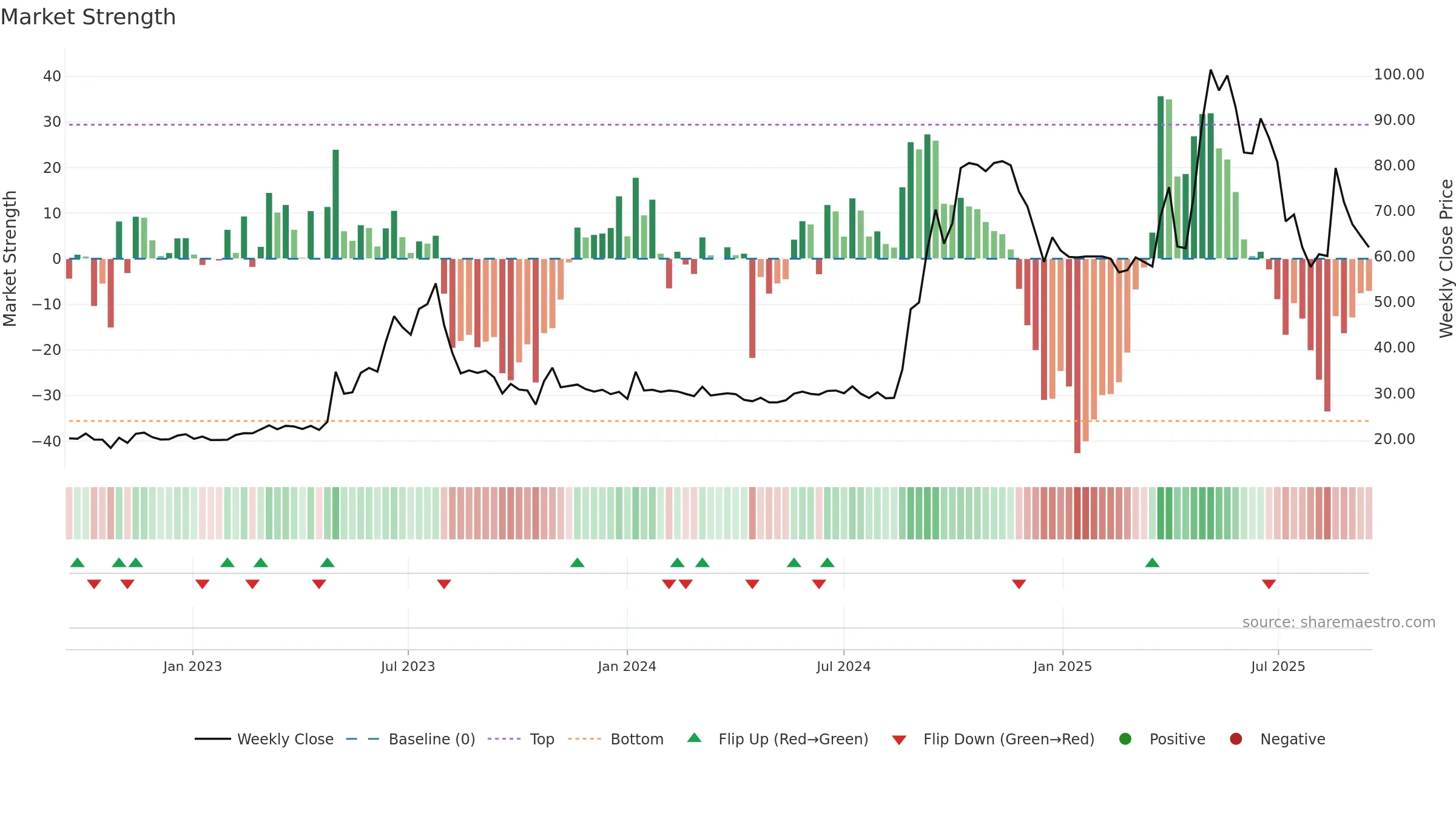This screenshot has height=819, width=1456.
Task: Click the Jan 2024 x-axis label
Action: (x=627, y=667)
